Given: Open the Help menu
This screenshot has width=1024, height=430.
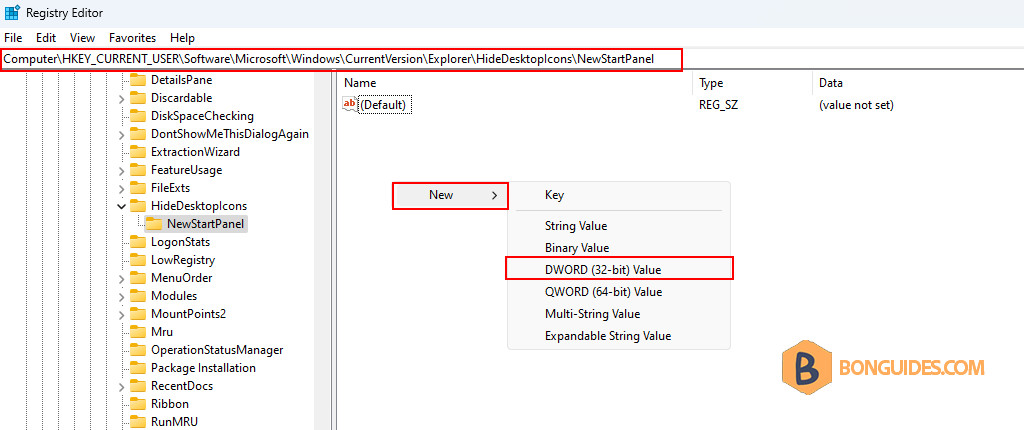Looking at the screenshot, I should 182,38.
